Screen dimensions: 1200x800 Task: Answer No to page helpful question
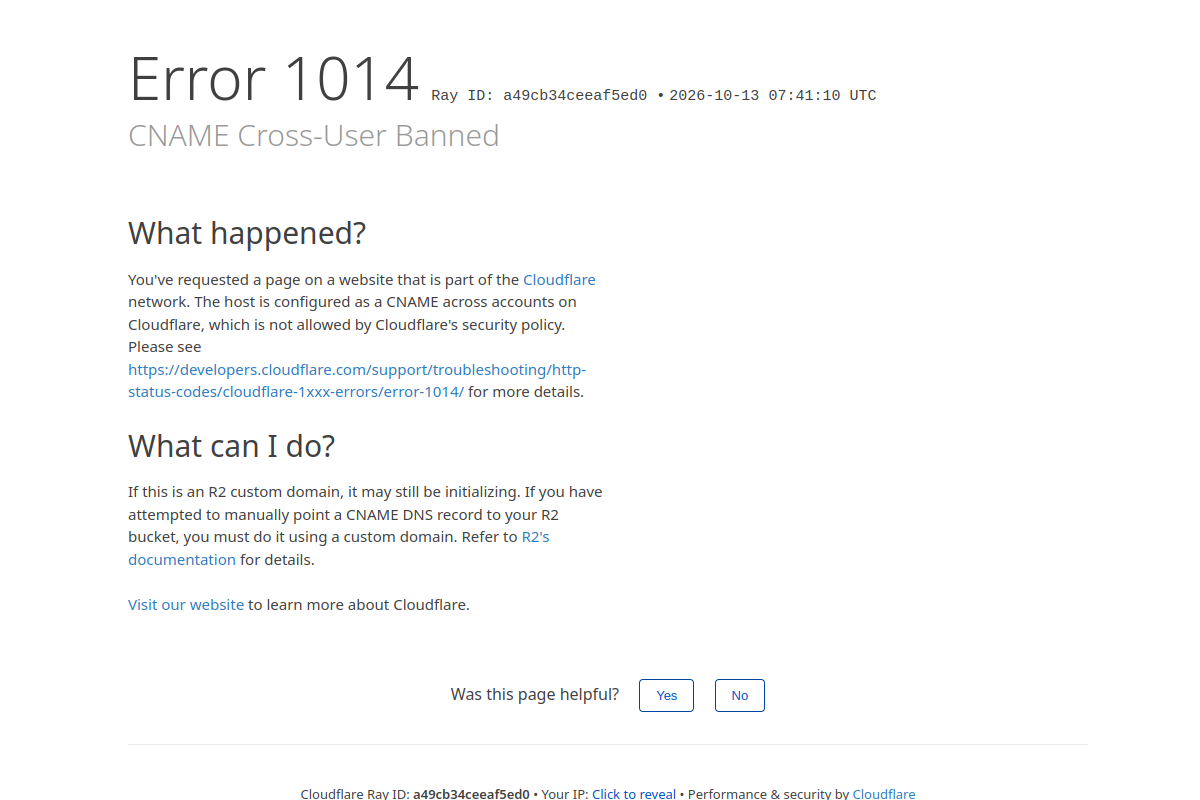pos(740,696)
